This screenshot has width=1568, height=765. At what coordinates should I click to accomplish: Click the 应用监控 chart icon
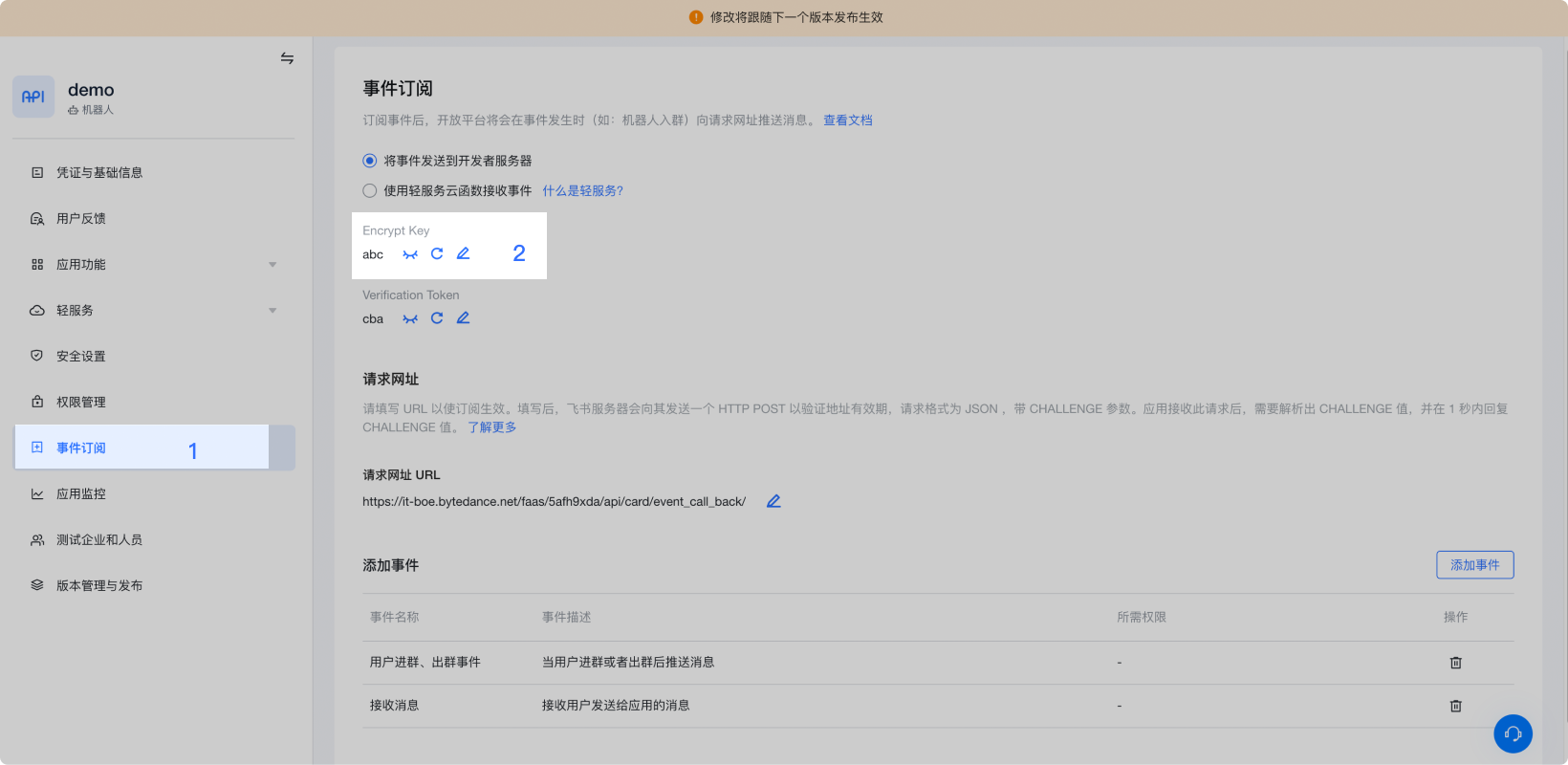tap(37, 493)
